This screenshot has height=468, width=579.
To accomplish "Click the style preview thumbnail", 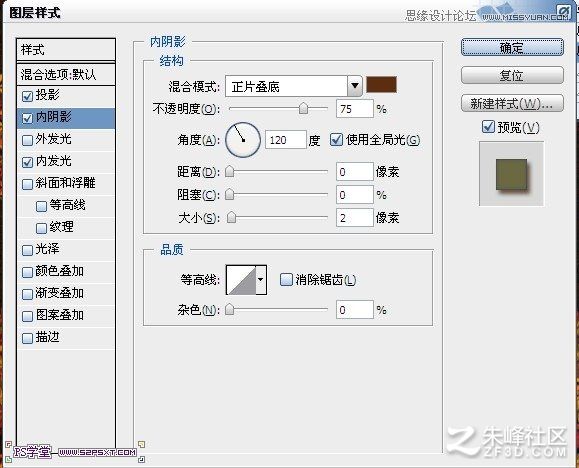I will 511,174.
